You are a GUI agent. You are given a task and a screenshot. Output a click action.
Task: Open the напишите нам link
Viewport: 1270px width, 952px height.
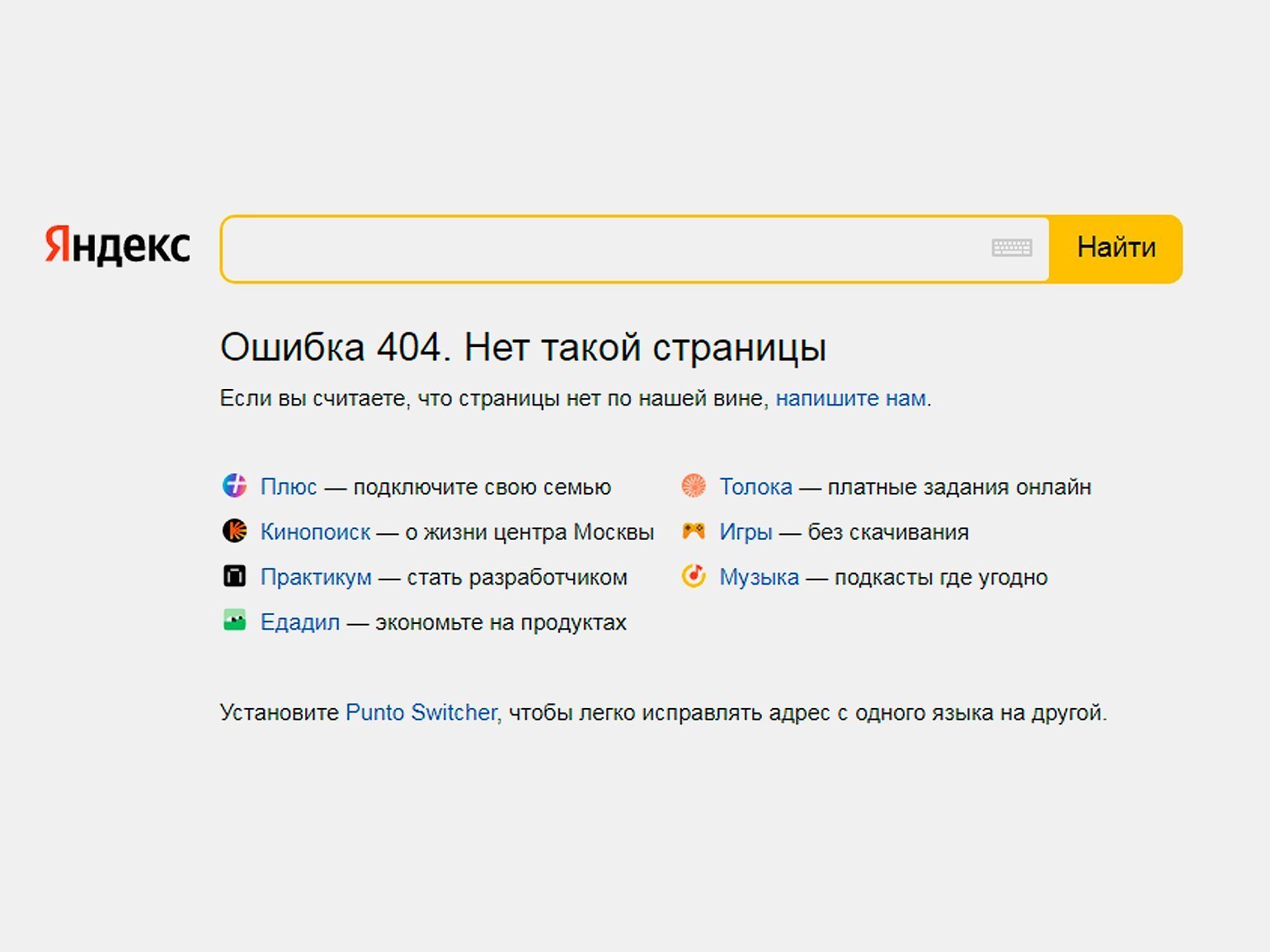pyautogui.click(x=850, y=398)
